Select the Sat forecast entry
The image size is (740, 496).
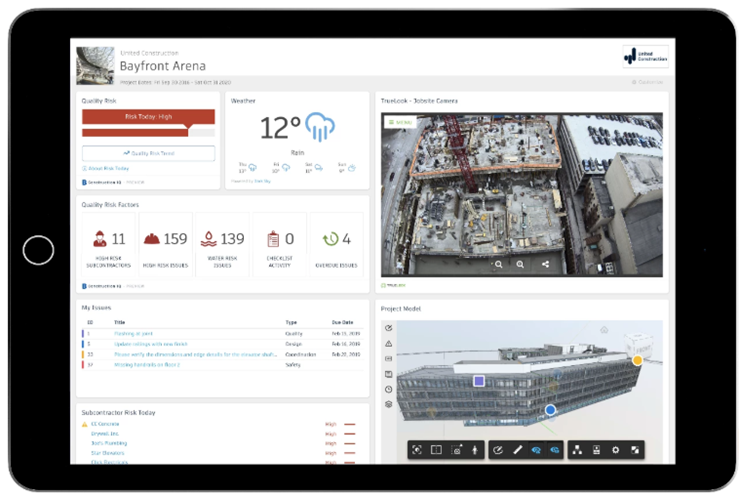[x=314, y=168]
